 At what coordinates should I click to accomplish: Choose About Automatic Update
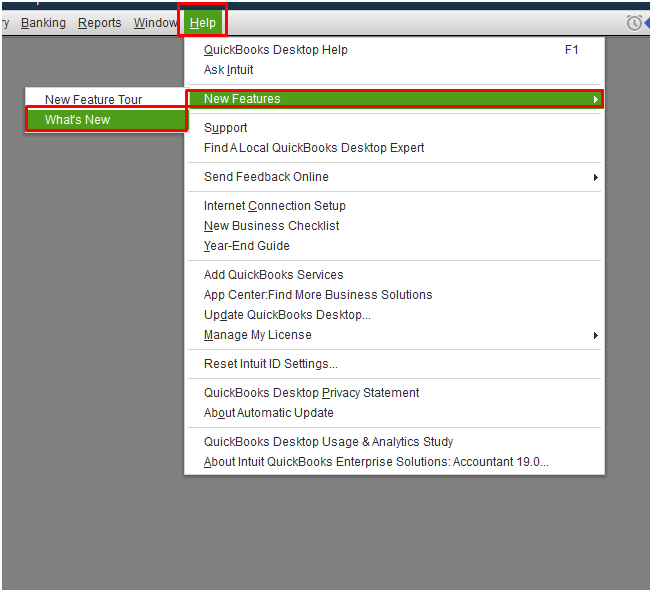click(395, 413)
